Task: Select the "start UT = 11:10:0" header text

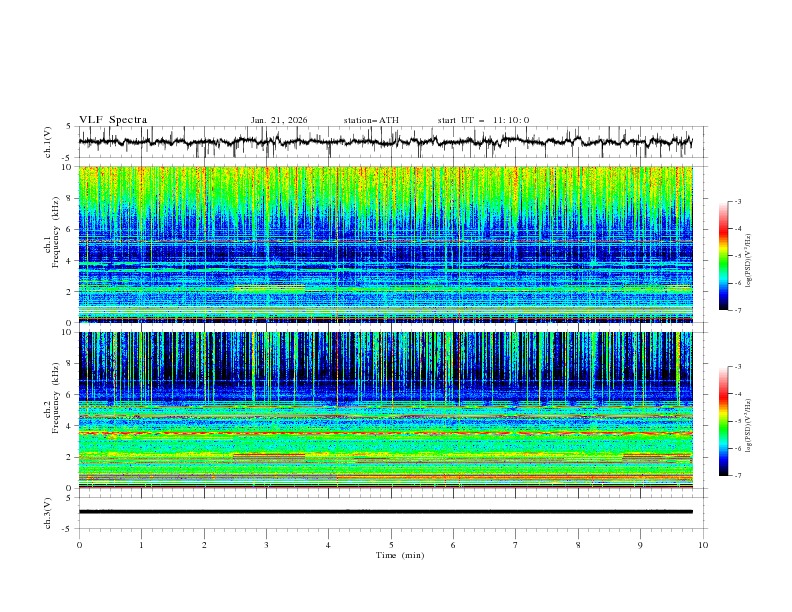Action: [x=483, y=120]
